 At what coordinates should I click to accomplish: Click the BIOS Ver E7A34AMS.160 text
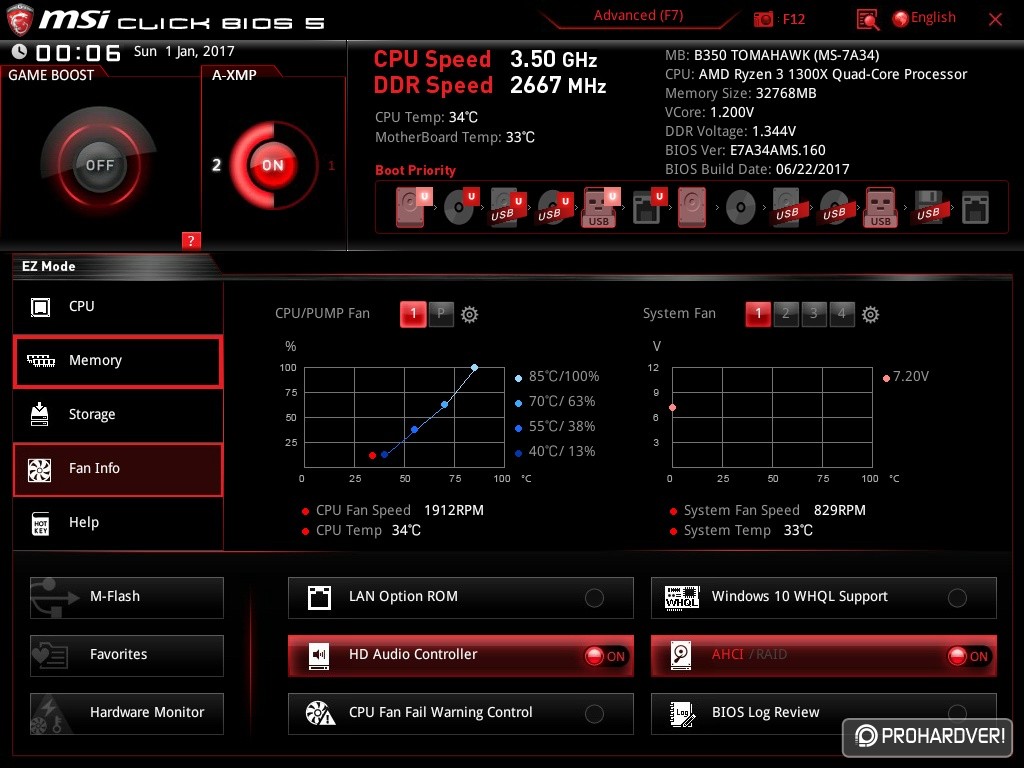click(x=745, y=150)
